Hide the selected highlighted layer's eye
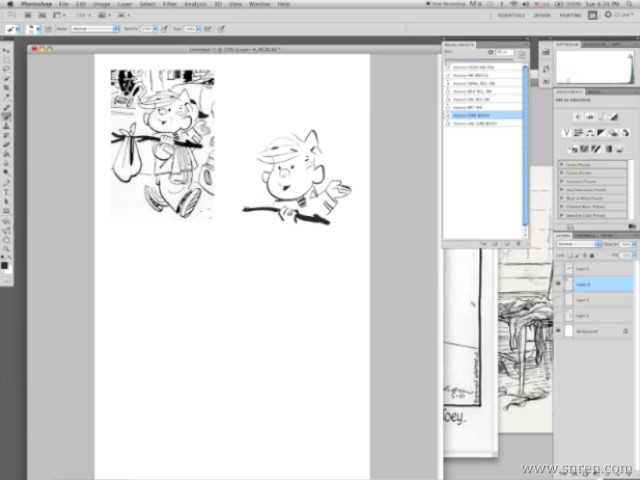This screenshot has width=640, height=480. (x=558, y=284)
